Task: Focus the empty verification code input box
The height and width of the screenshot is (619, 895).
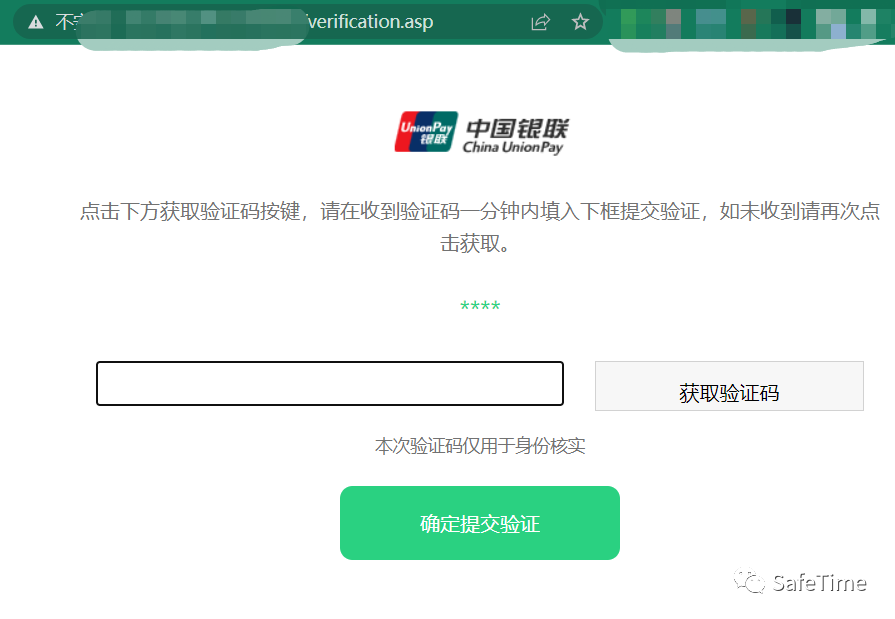Action: tap(330, 384)
